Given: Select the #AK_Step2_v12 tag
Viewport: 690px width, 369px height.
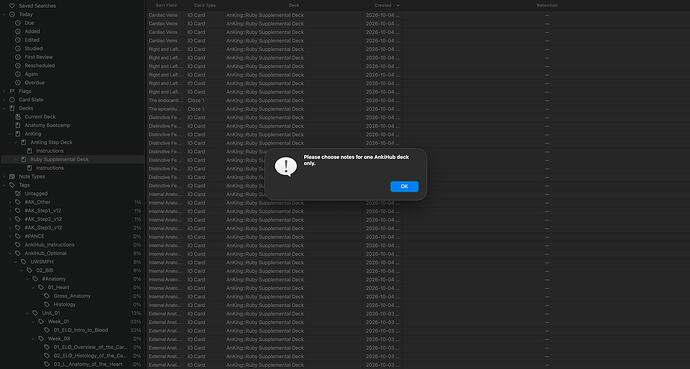Looking at the screenshot, I should 43,219.
